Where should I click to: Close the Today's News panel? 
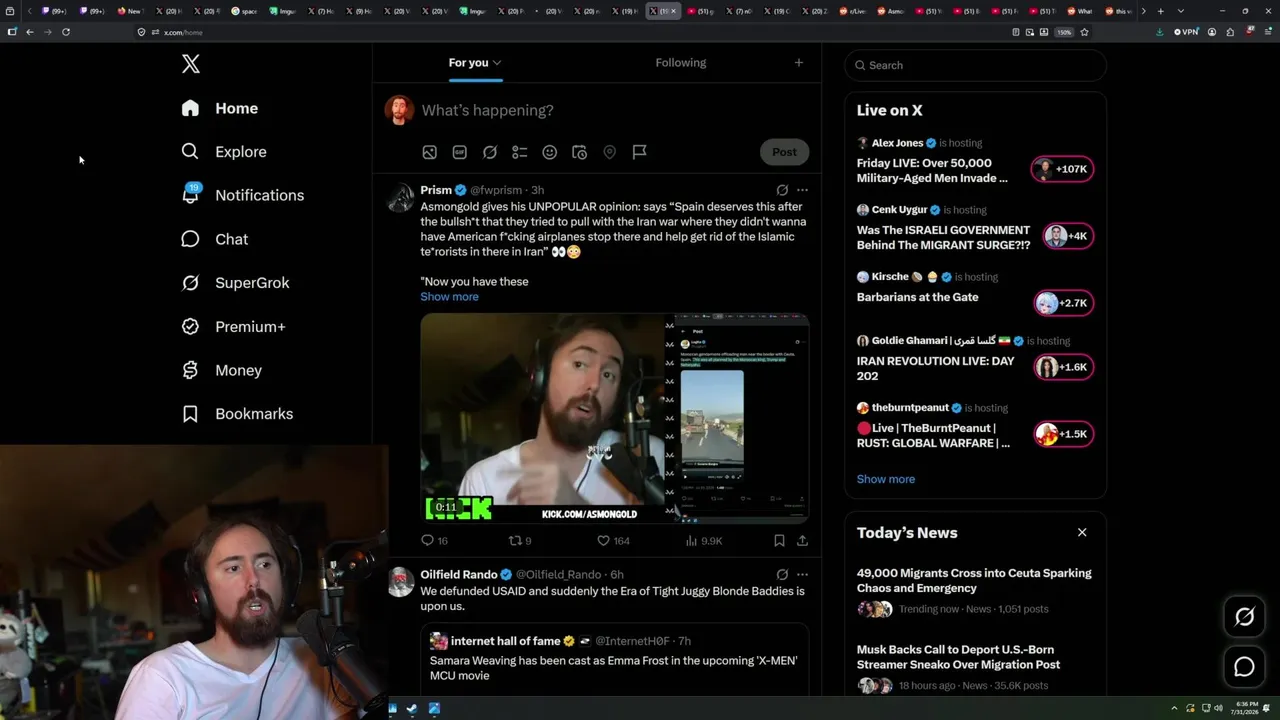pos(1082,532)
